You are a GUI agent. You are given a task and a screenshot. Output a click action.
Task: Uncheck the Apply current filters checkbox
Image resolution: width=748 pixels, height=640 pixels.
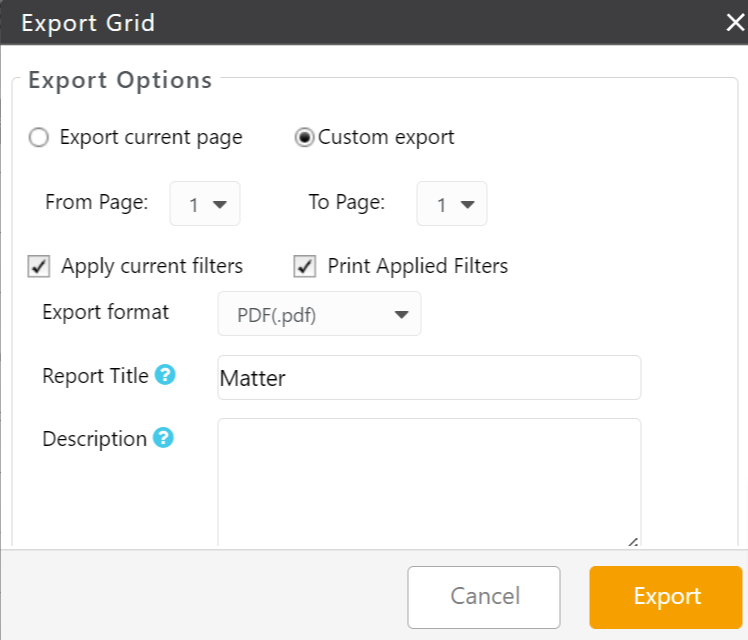(x=39, y=266)
